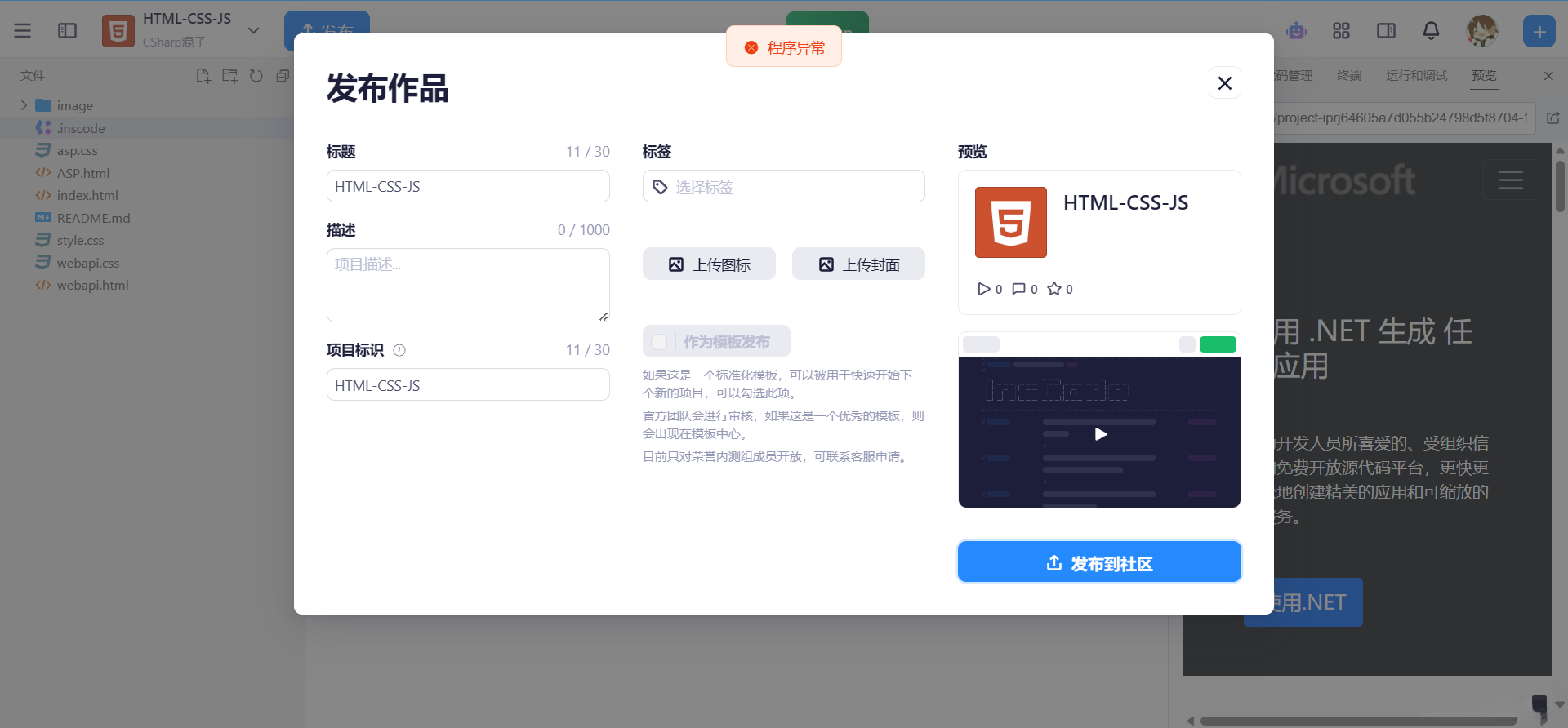Click the preview horizontal scrollbar
Image resolution: width=1568 pixels, height=728 pixels.
coord(1359,721)
